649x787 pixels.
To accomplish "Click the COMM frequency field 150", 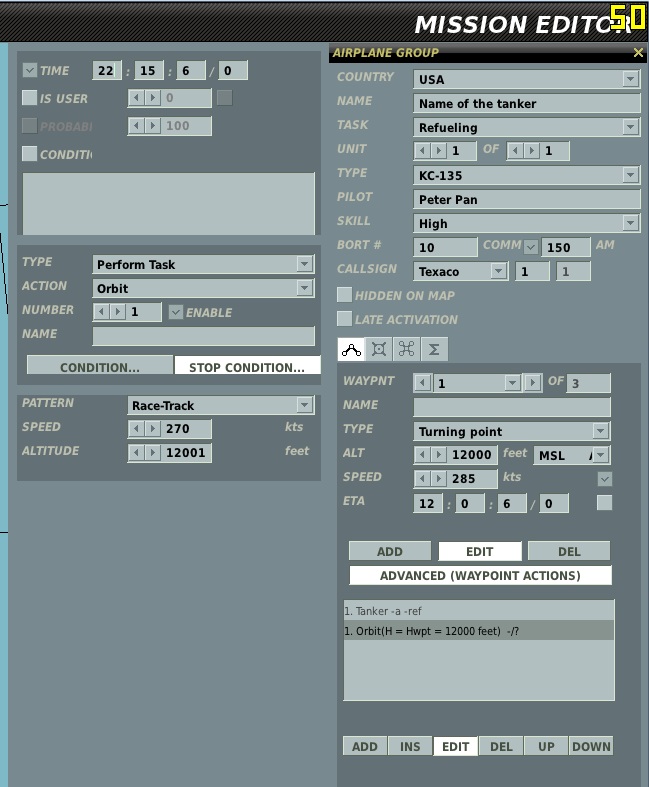I will (565, 247).
